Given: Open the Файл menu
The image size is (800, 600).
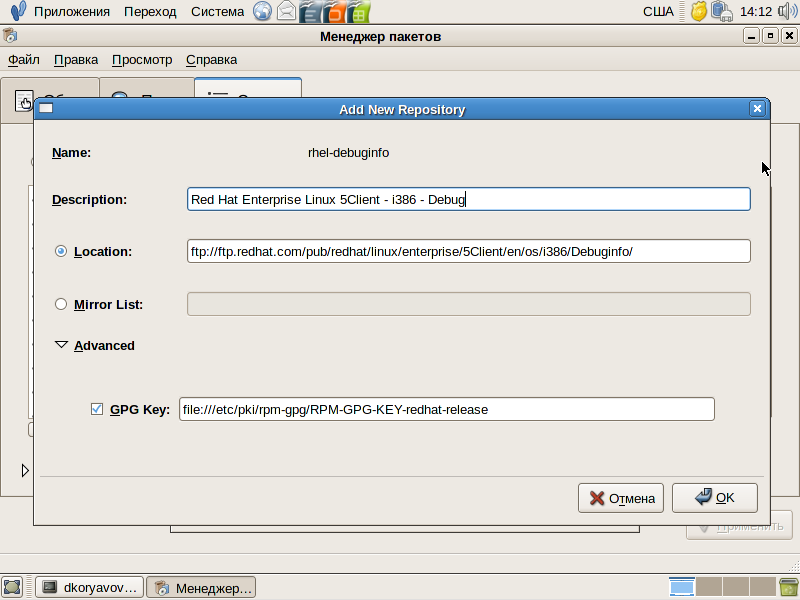Looking at the screenshot, I should (24, 59).
